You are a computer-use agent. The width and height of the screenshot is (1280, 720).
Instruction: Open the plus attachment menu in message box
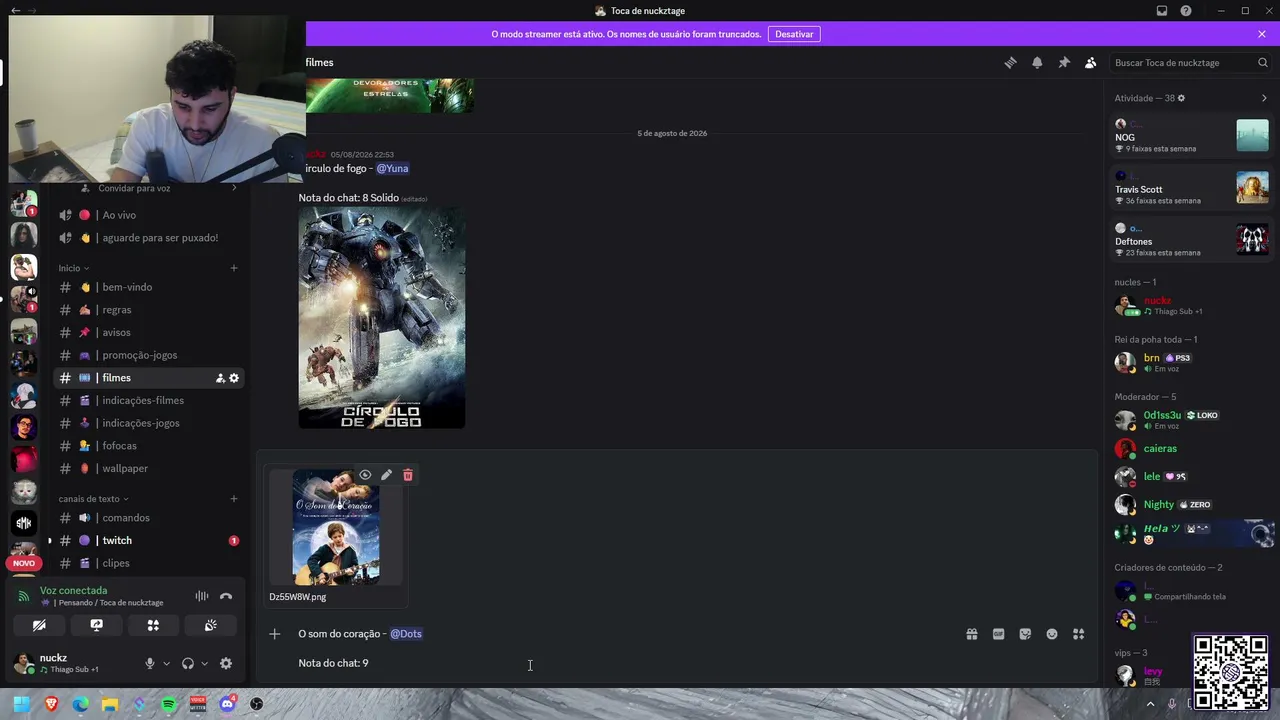(x=275, y=634)
